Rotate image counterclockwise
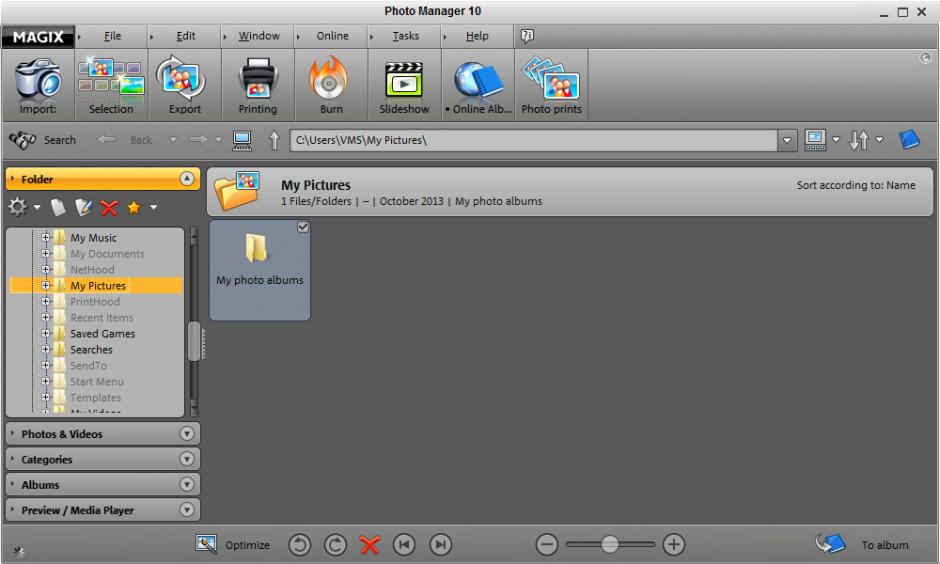The height and width of the screenshot is (564, 940). [x=300, y=545]
